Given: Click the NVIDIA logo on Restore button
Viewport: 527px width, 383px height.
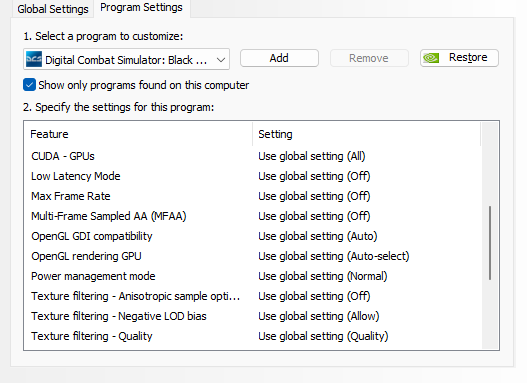Looking at the screenshot, I should (x=431, y=58).
